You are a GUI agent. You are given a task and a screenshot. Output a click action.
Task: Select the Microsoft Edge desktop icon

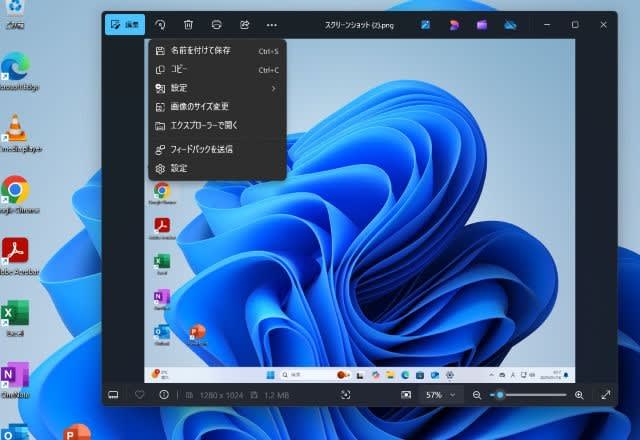tap(16, 71)
